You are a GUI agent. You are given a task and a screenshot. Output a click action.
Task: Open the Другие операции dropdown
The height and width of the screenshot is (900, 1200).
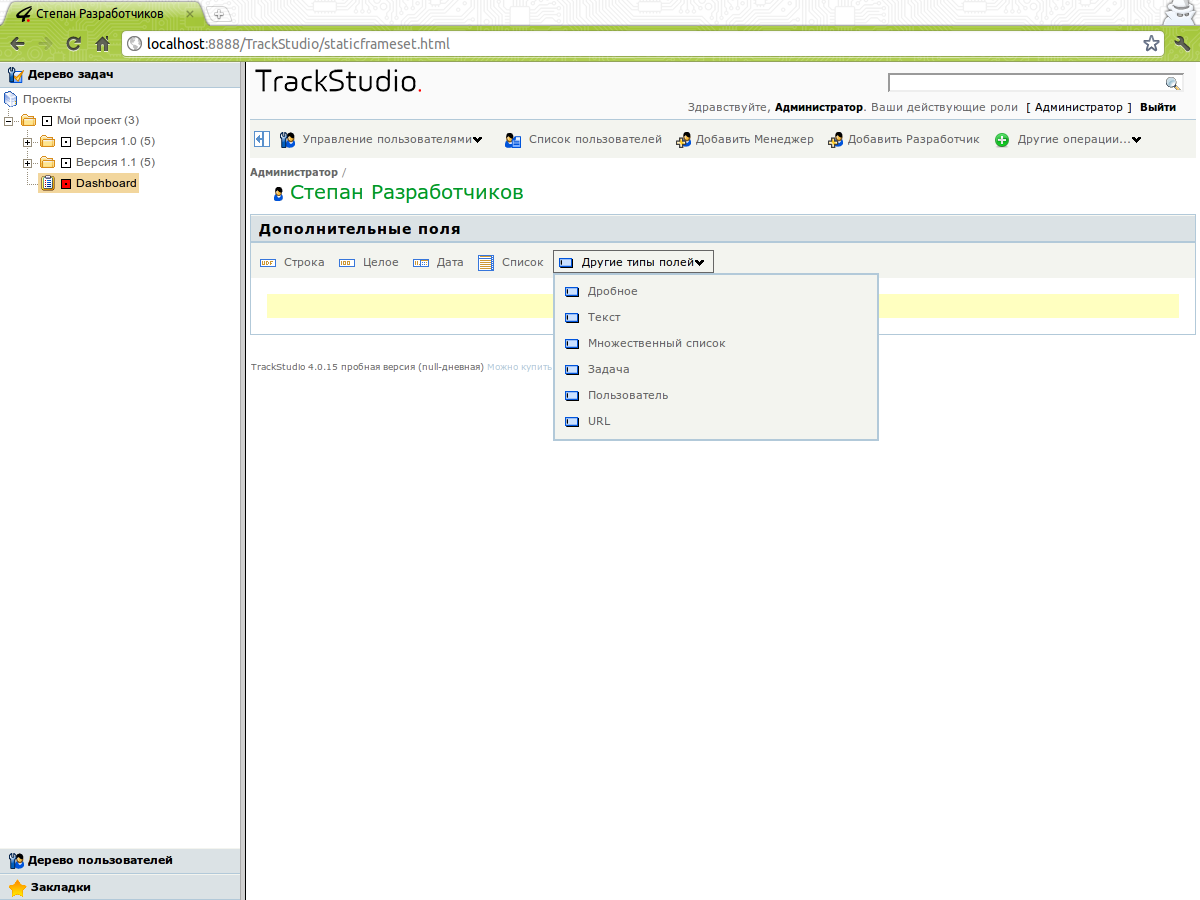1080,140
